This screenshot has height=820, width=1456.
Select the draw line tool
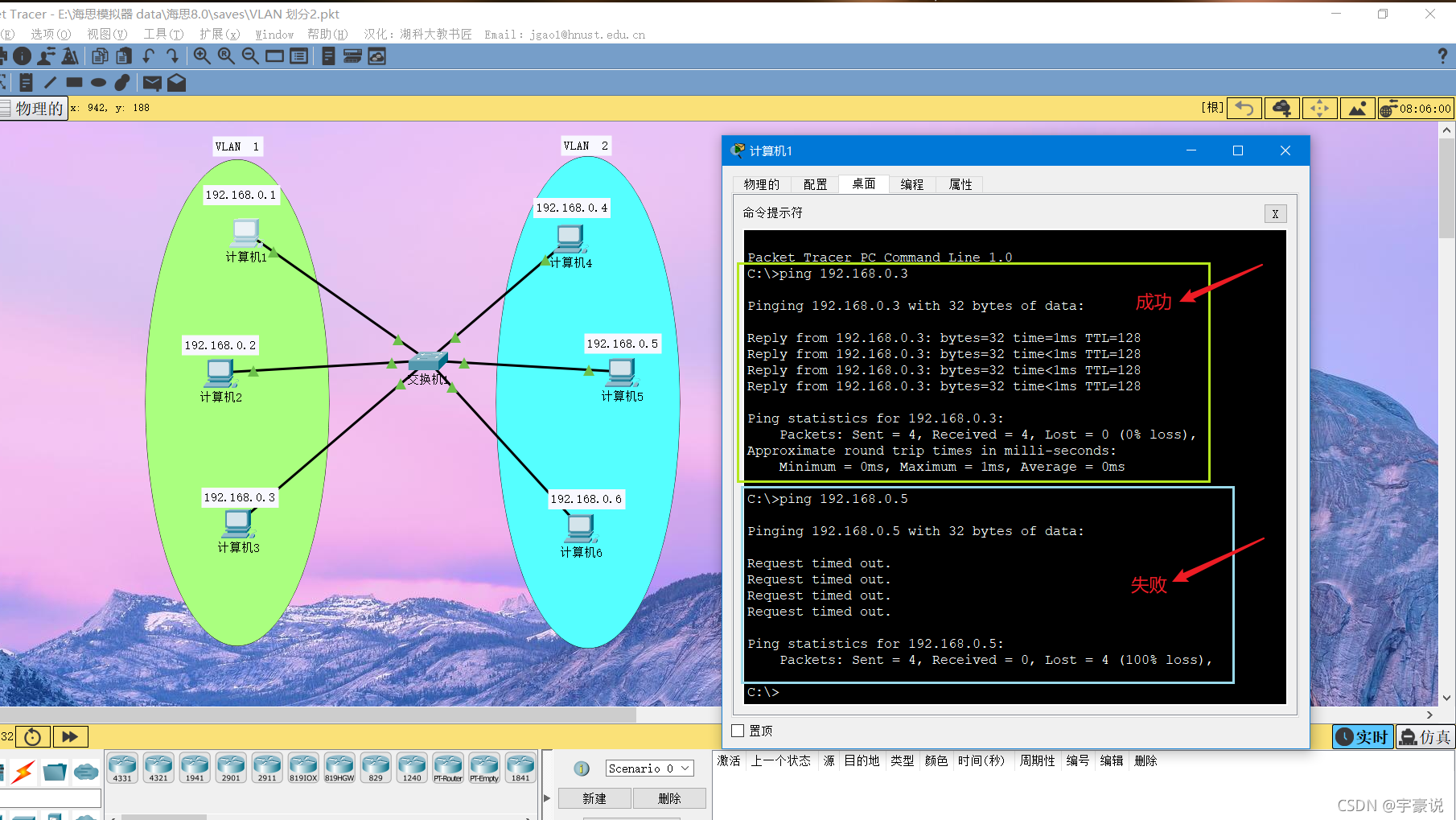click(x=50, y=82)
